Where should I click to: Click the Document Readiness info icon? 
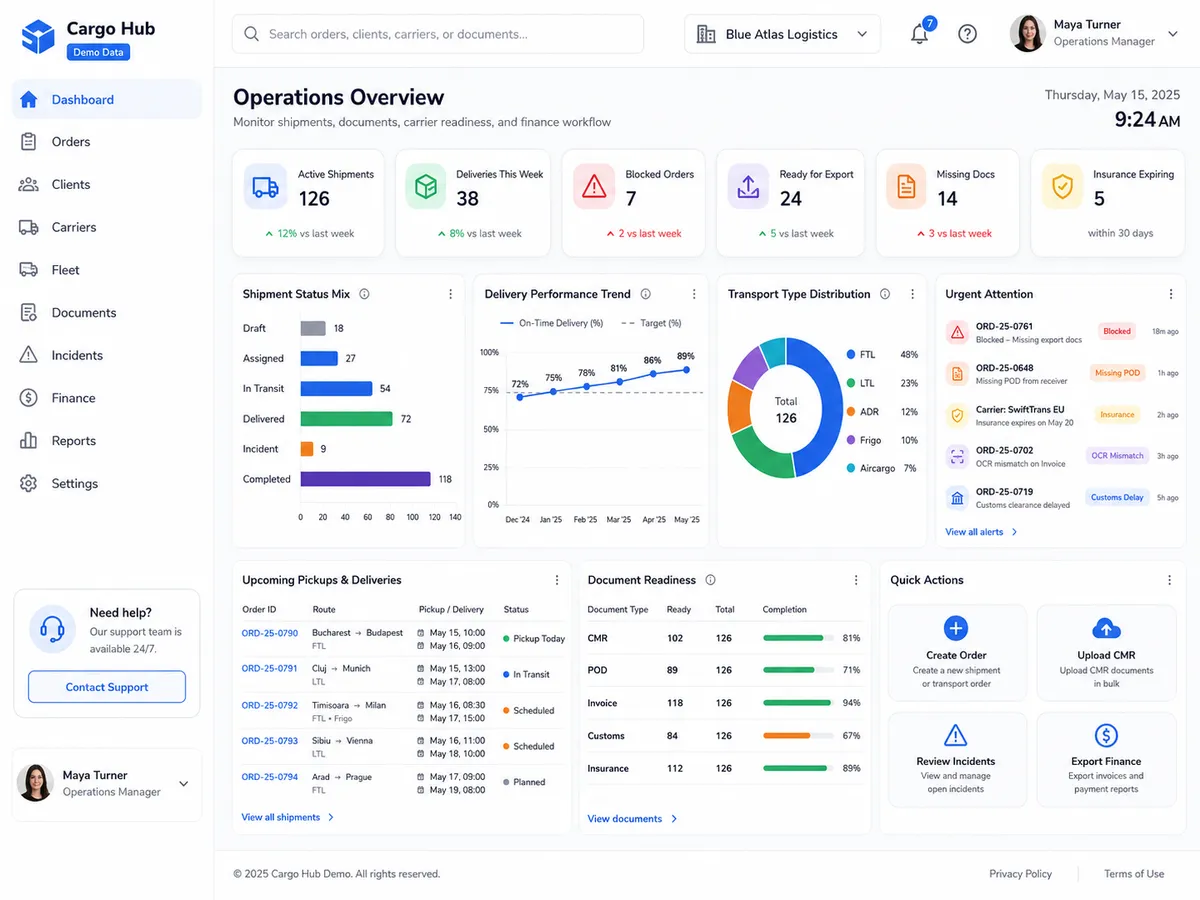710,580
